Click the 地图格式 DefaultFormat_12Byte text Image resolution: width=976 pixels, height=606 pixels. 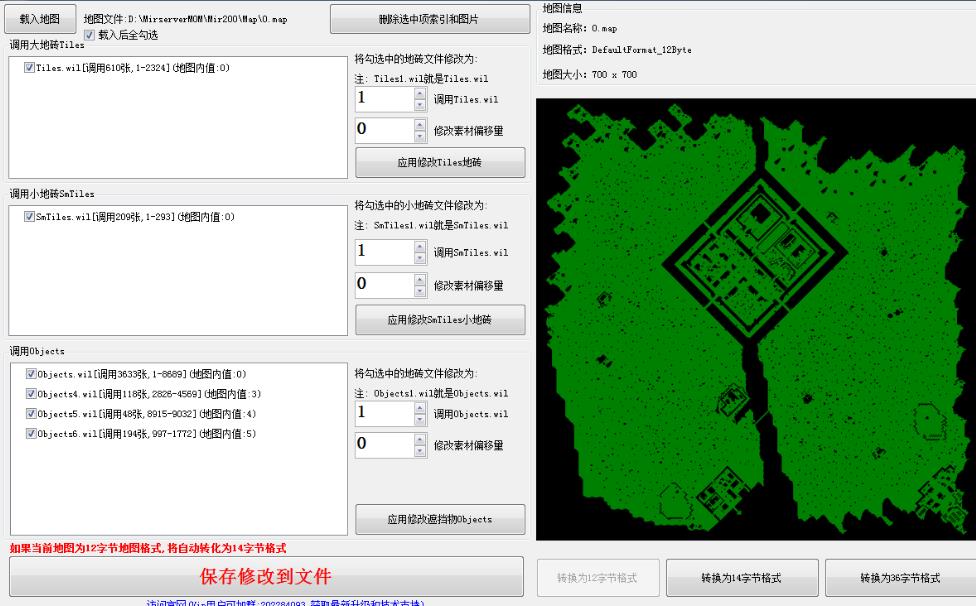pyautogui.click(x=617, y=50)
